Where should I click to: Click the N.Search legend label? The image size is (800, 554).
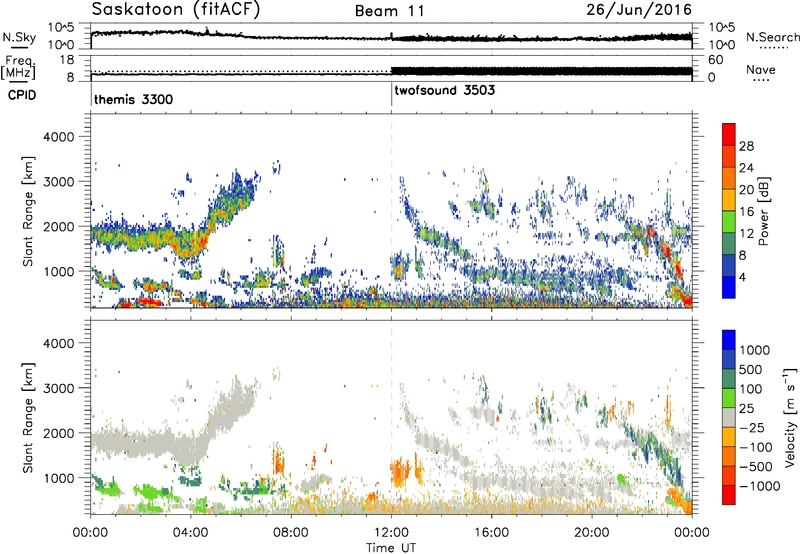tap(773, 37)
